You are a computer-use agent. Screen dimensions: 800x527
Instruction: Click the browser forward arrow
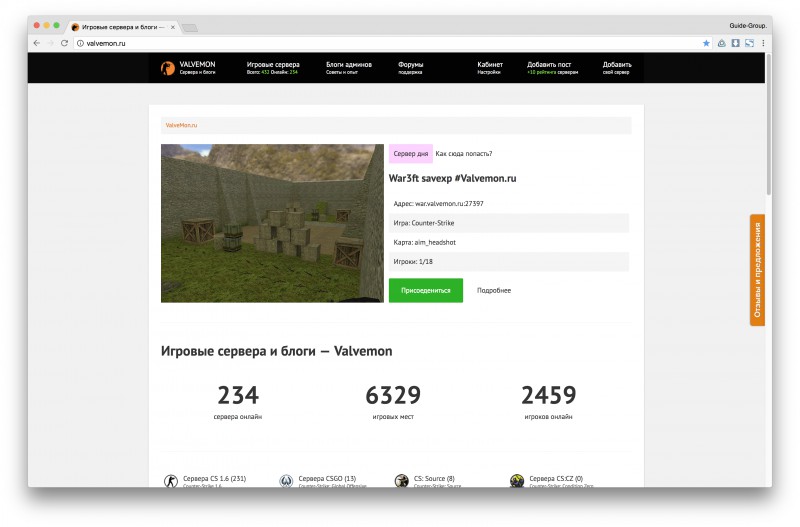point(50,43)
